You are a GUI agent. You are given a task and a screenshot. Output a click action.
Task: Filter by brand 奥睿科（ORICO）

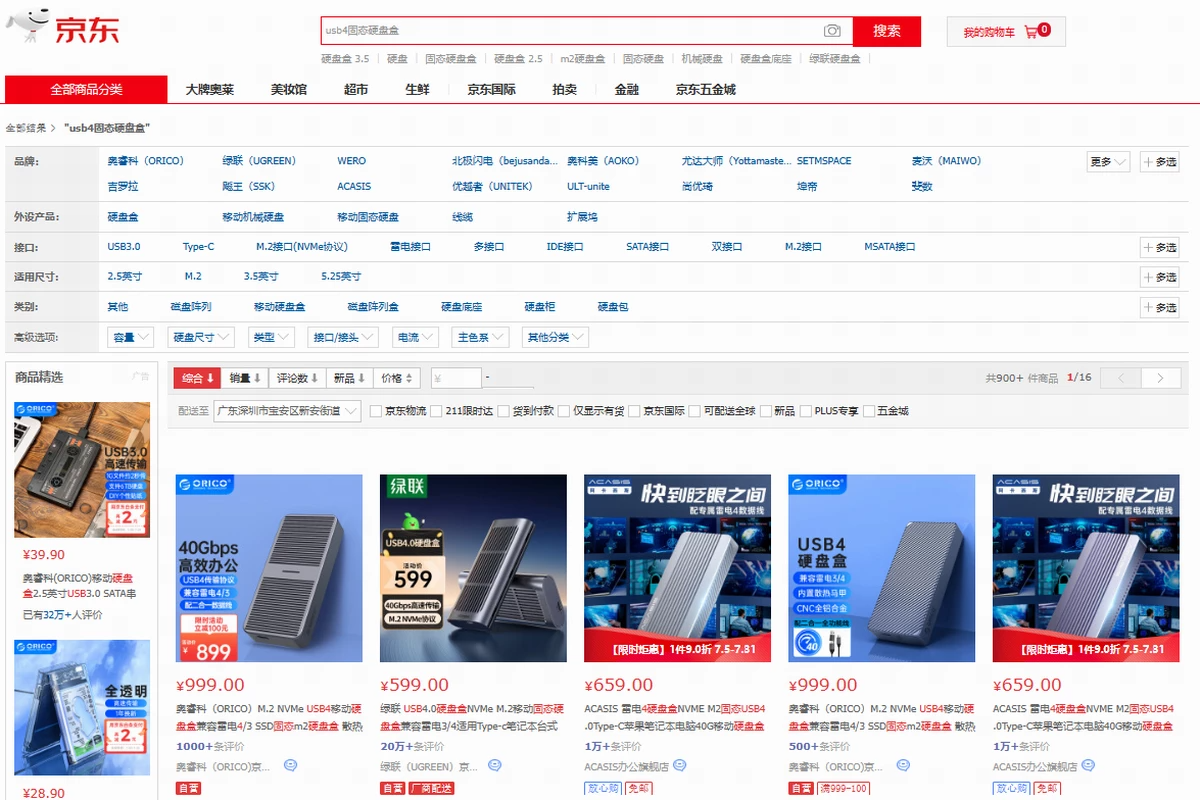pos(146,161)
